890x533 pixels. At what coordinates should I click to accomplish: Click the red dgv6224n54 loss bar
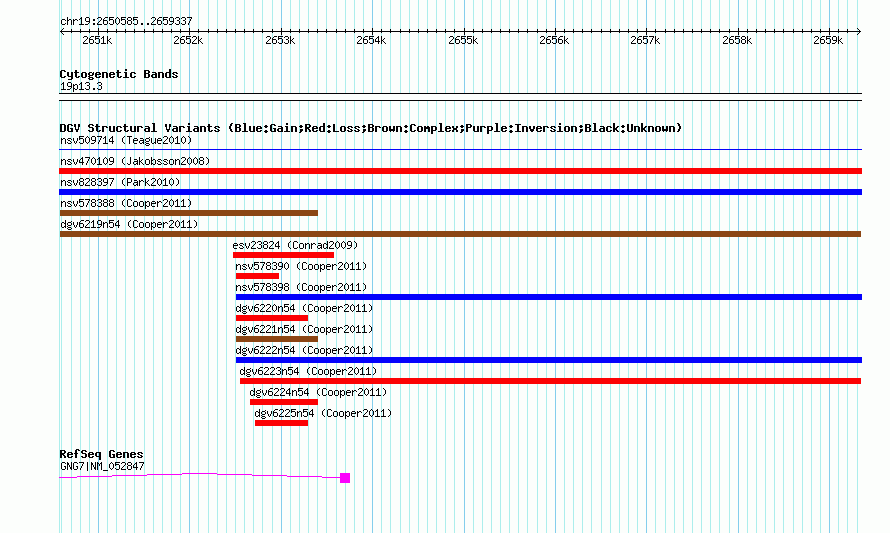click(x=284, y=402)
